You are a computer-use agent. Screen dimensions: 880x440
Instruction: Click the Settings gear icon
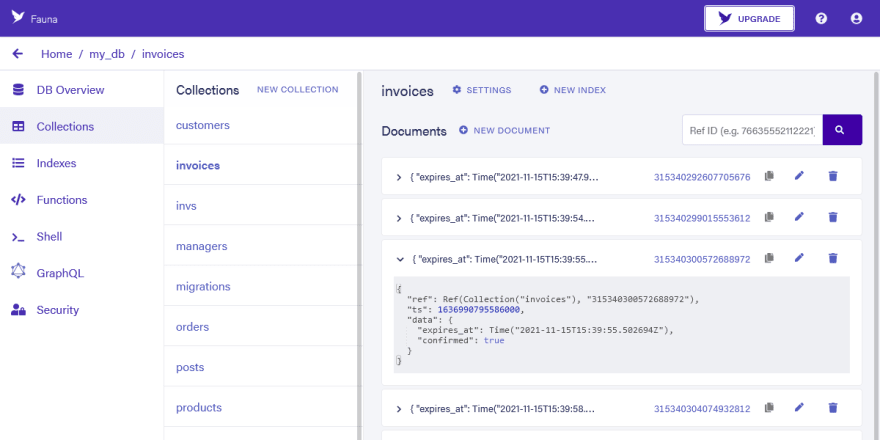[x=457, y=90]
